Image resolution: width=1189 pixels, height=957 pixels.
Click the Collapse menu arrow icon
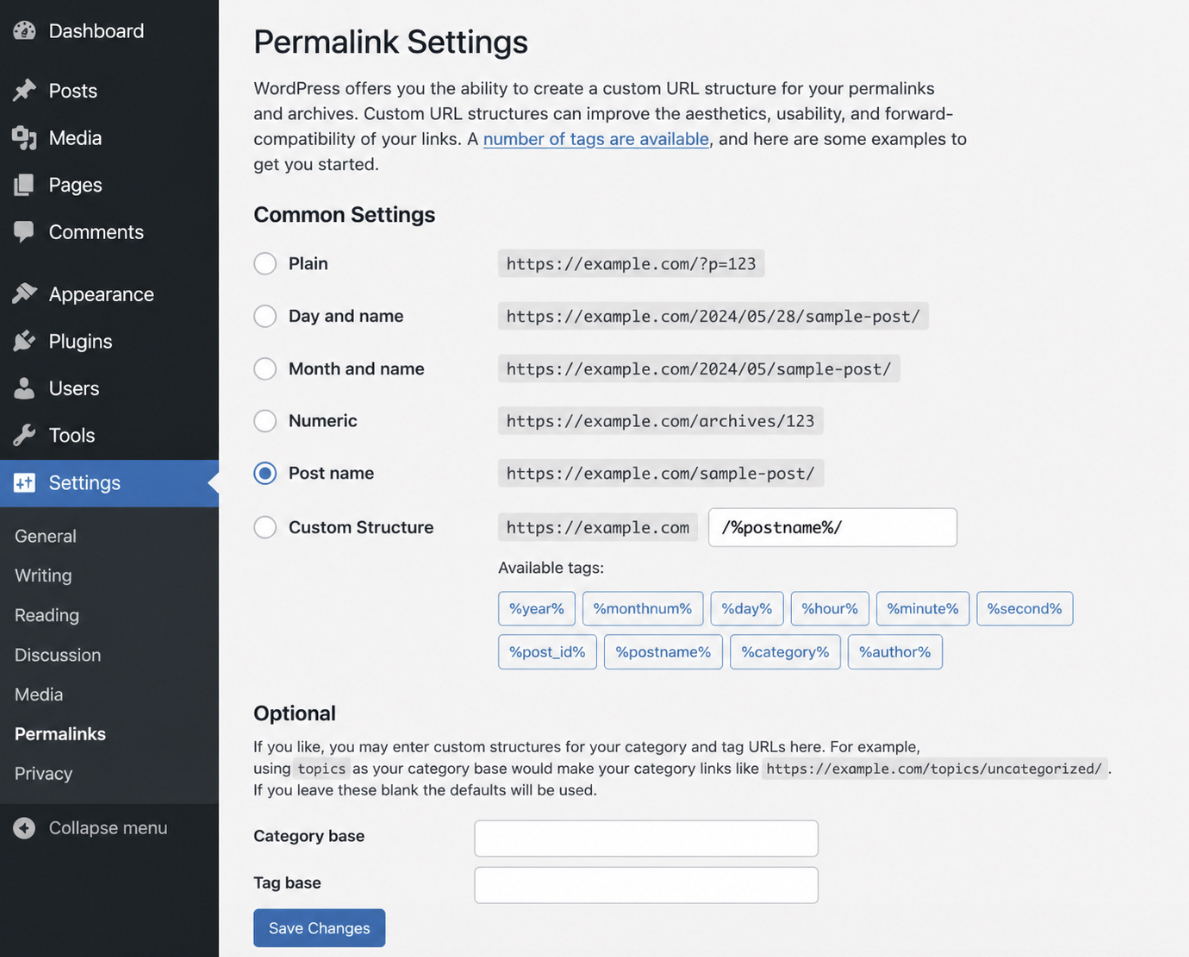(24, 828)
